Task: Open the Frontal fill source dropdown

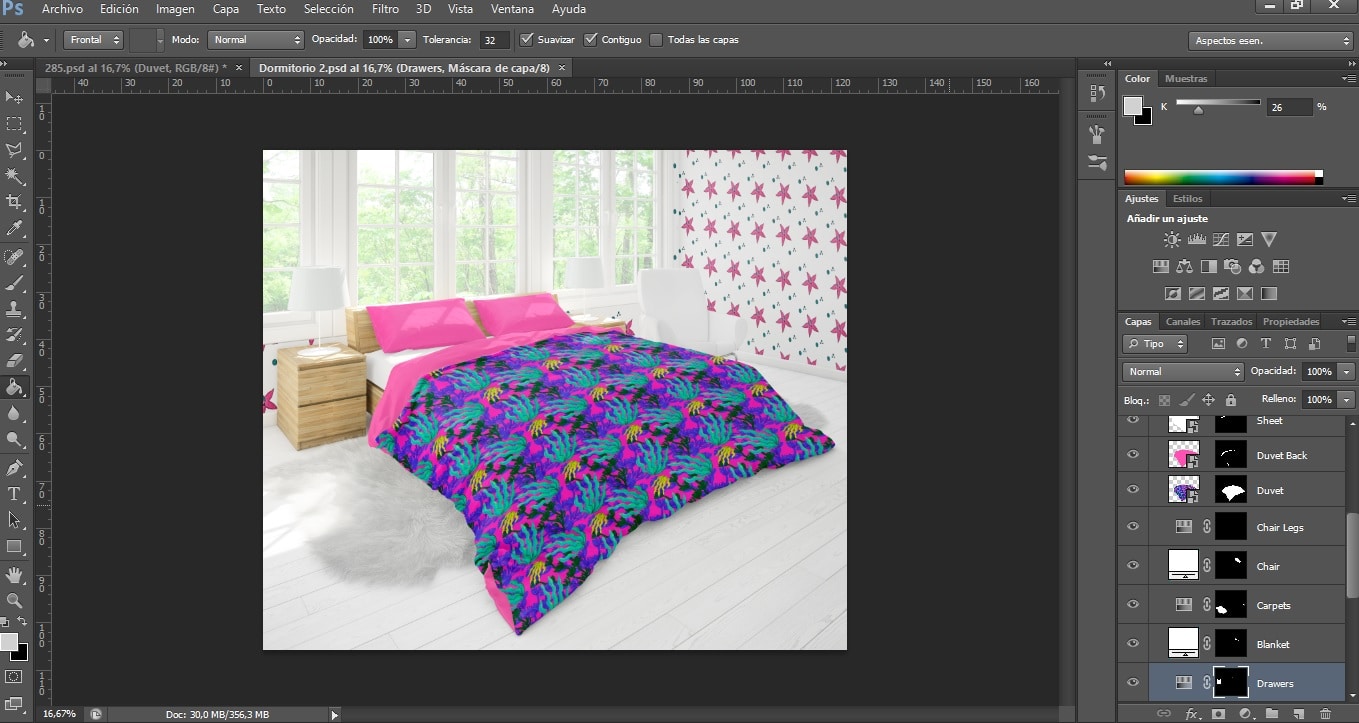Action: [93, 40]
